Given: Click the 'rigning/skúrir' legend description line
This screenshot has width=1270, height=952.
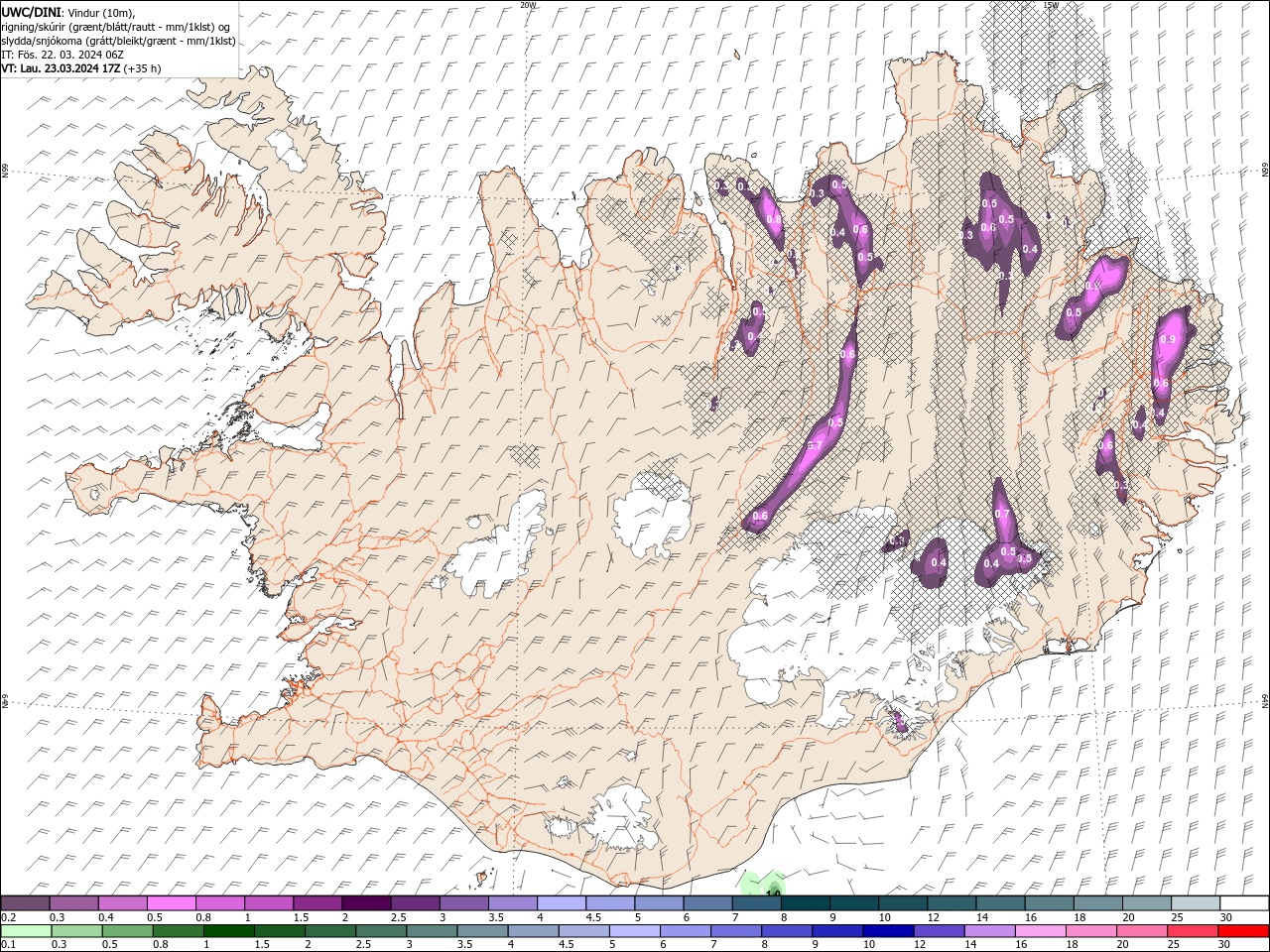Looking at the screenshot, I should (x=116, y=26).
